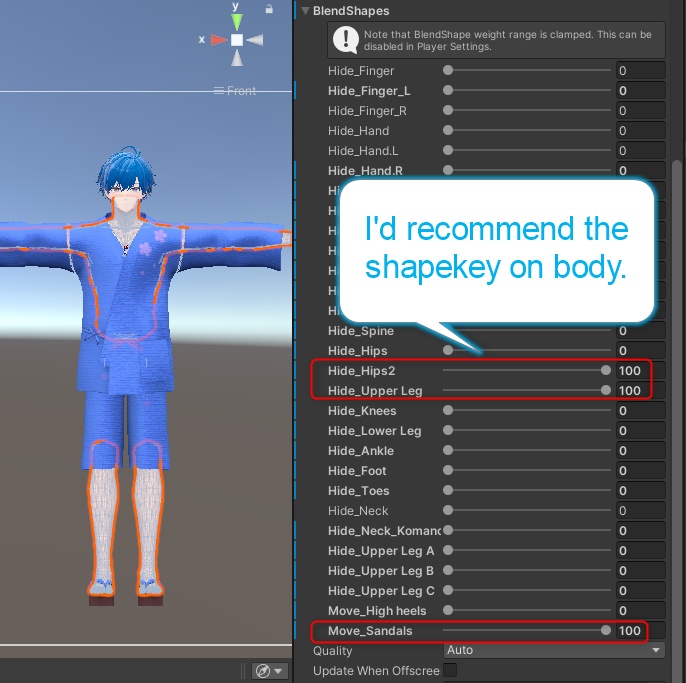Select the Hide_Hand.R label
The image size is (686, 683).
pos(365,171)
